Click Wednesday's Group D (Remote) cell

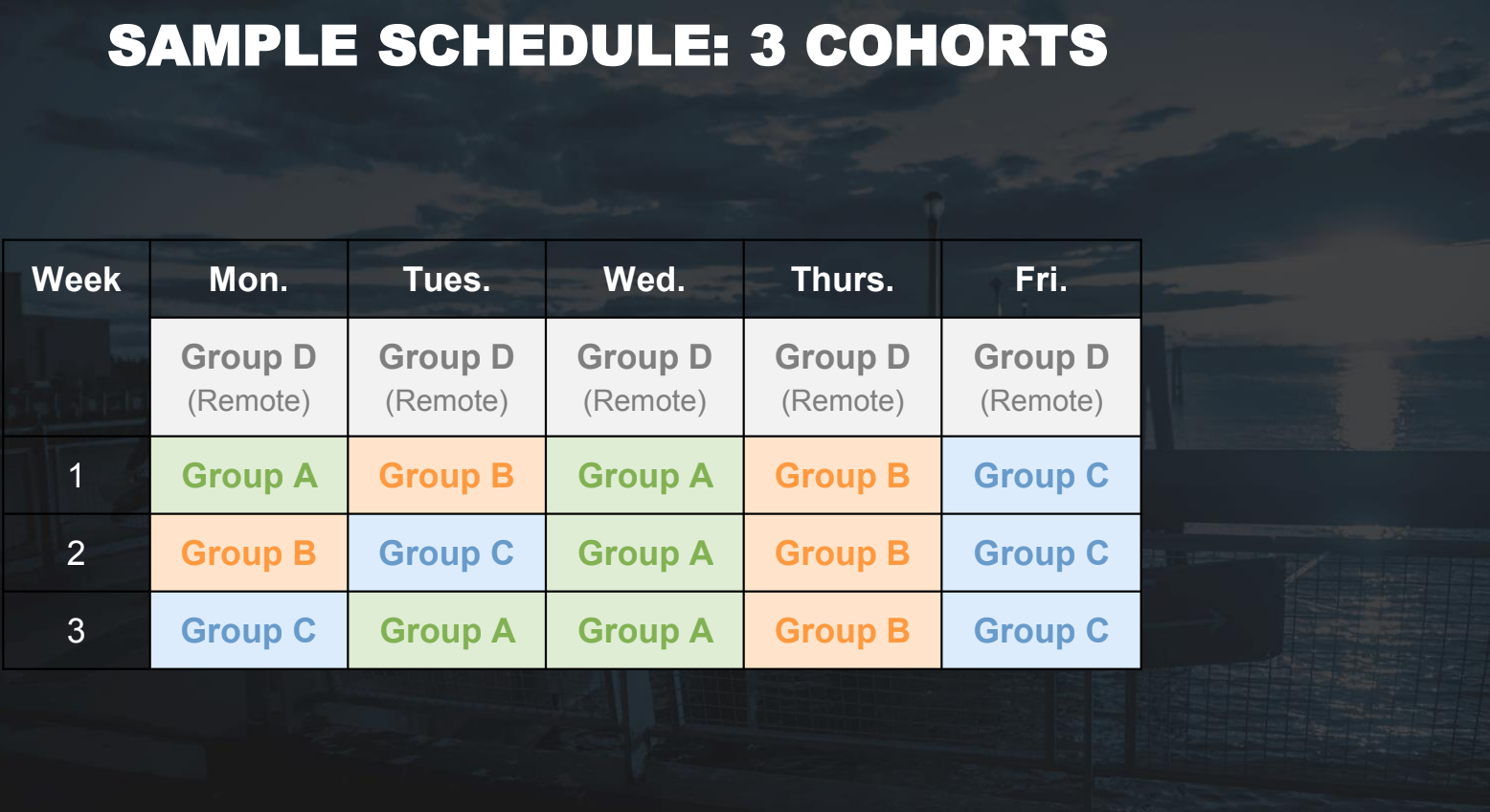(x=644, y=377)
